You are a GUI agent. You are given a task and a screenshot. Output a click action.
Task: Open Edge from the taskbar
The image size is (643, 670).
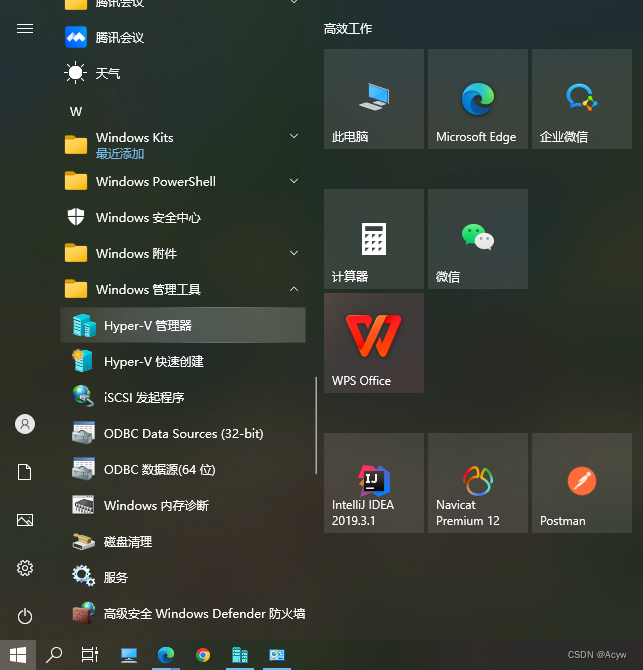coord(166,655)
